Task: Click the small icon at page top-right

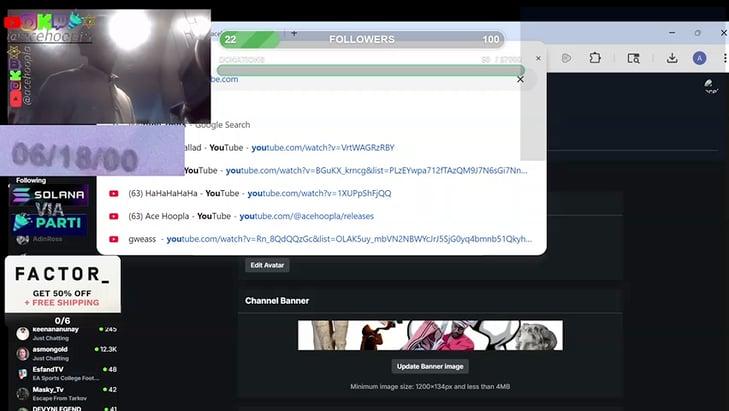Action: pyautogui.click(x=710, y=86)
